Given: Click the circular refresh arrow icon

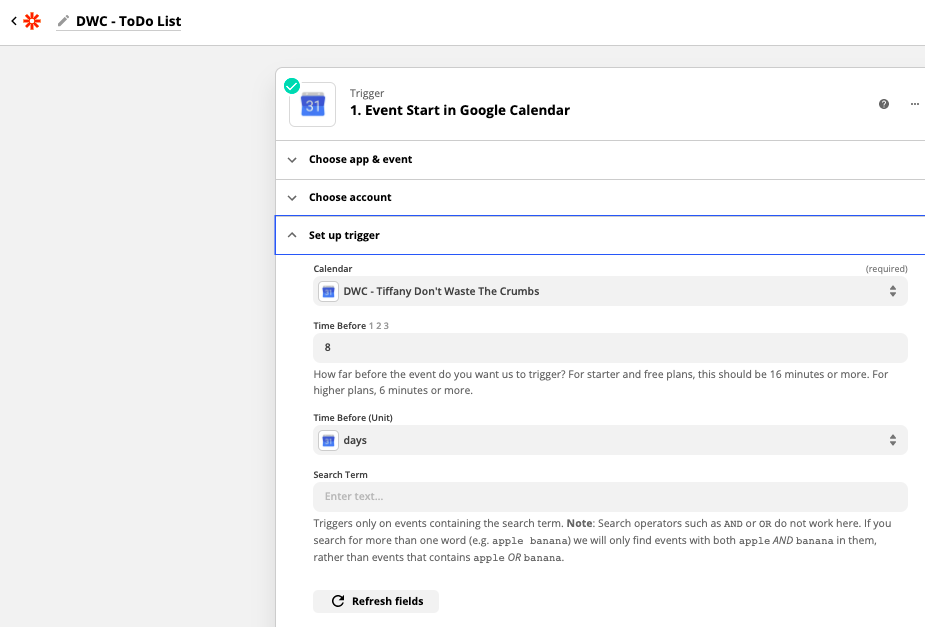Looking at the screenshot, I should pyautogui.click(x=338, y=602).
